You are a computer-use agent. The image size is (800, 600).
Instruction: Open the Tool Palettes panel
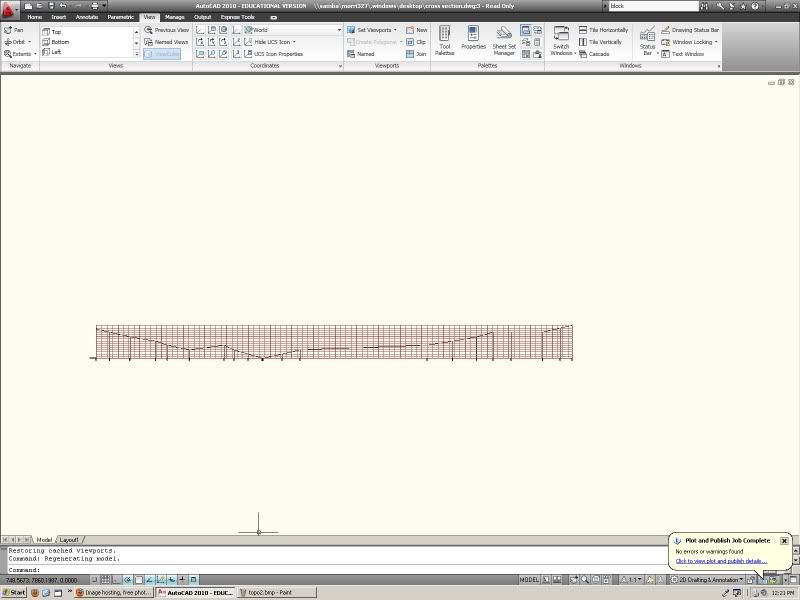pyautogui.click(x=444, y=40)
